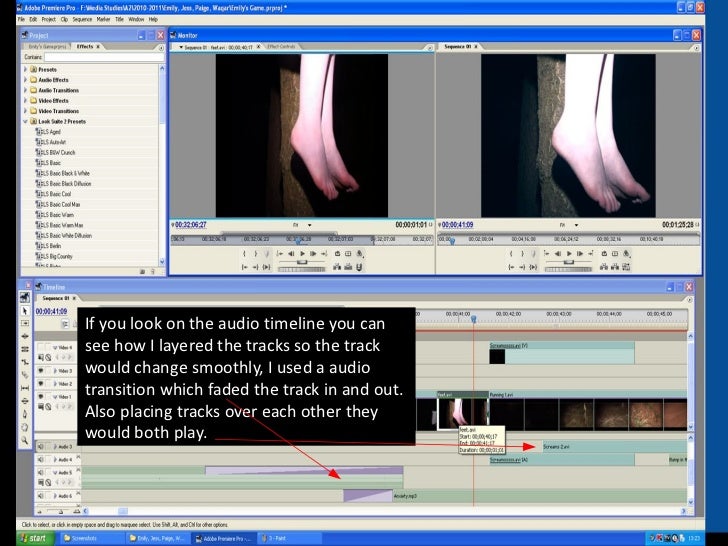The height and width of the screenshot is (546, 728).
Task: Collapse the Audio 5 track
Action: point(56,472)
